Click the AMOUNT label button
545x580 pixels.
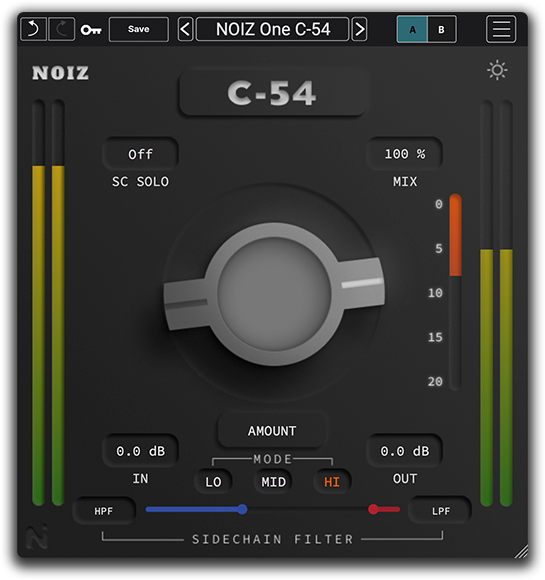(x=272, y=431)
